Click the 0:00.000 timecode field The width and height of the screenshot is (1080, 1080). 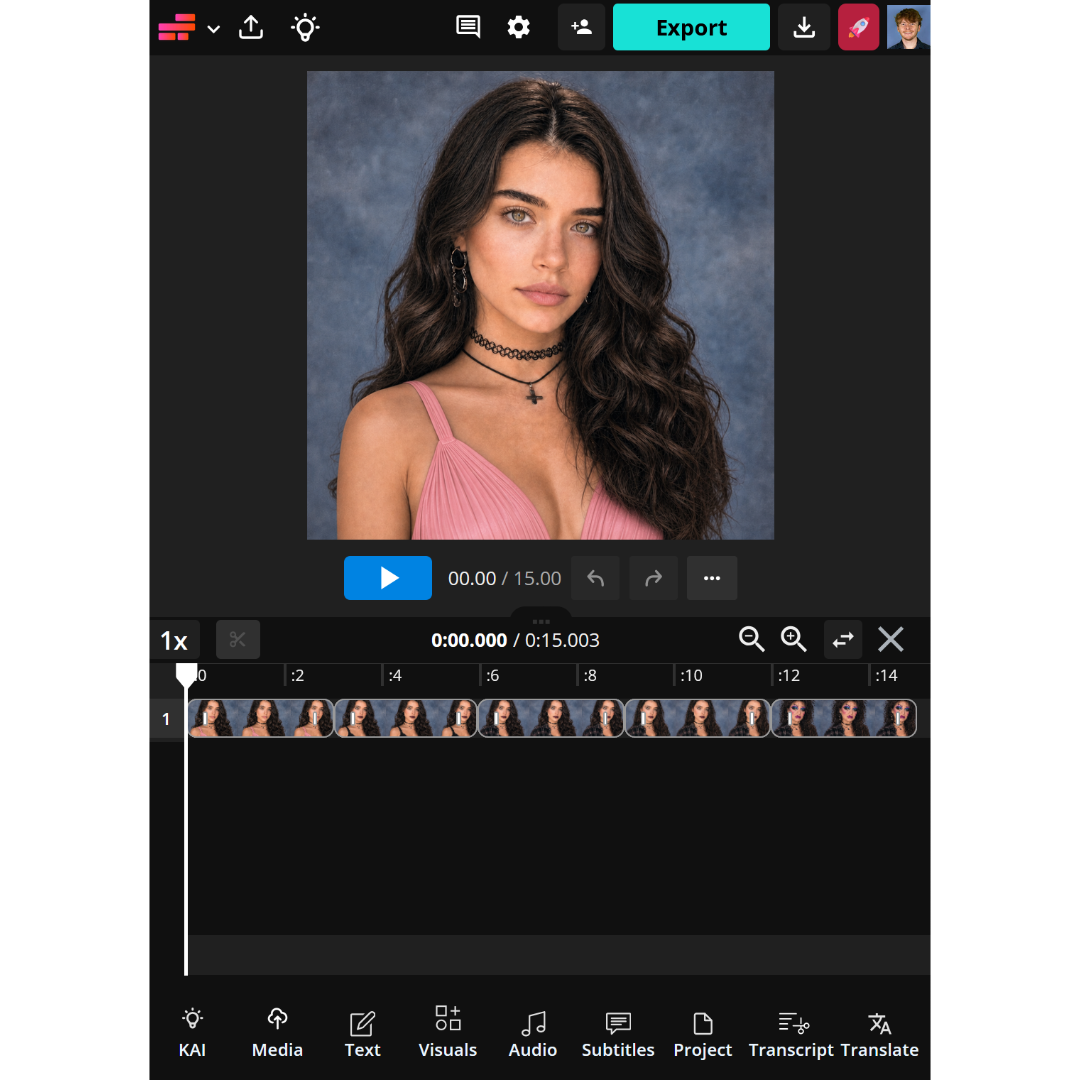tap(469, 641)
